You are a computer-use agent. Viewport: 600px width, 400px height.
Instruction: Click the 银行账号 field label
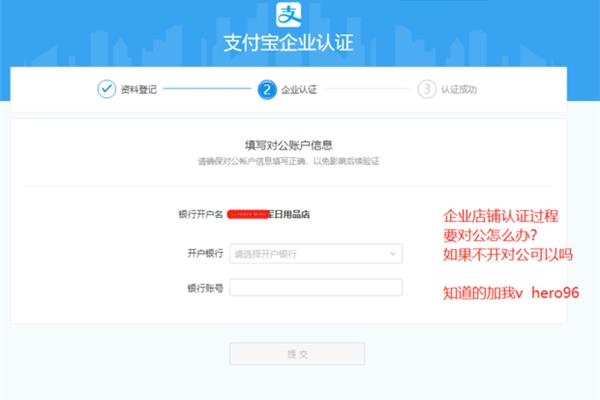coord(205,288)
